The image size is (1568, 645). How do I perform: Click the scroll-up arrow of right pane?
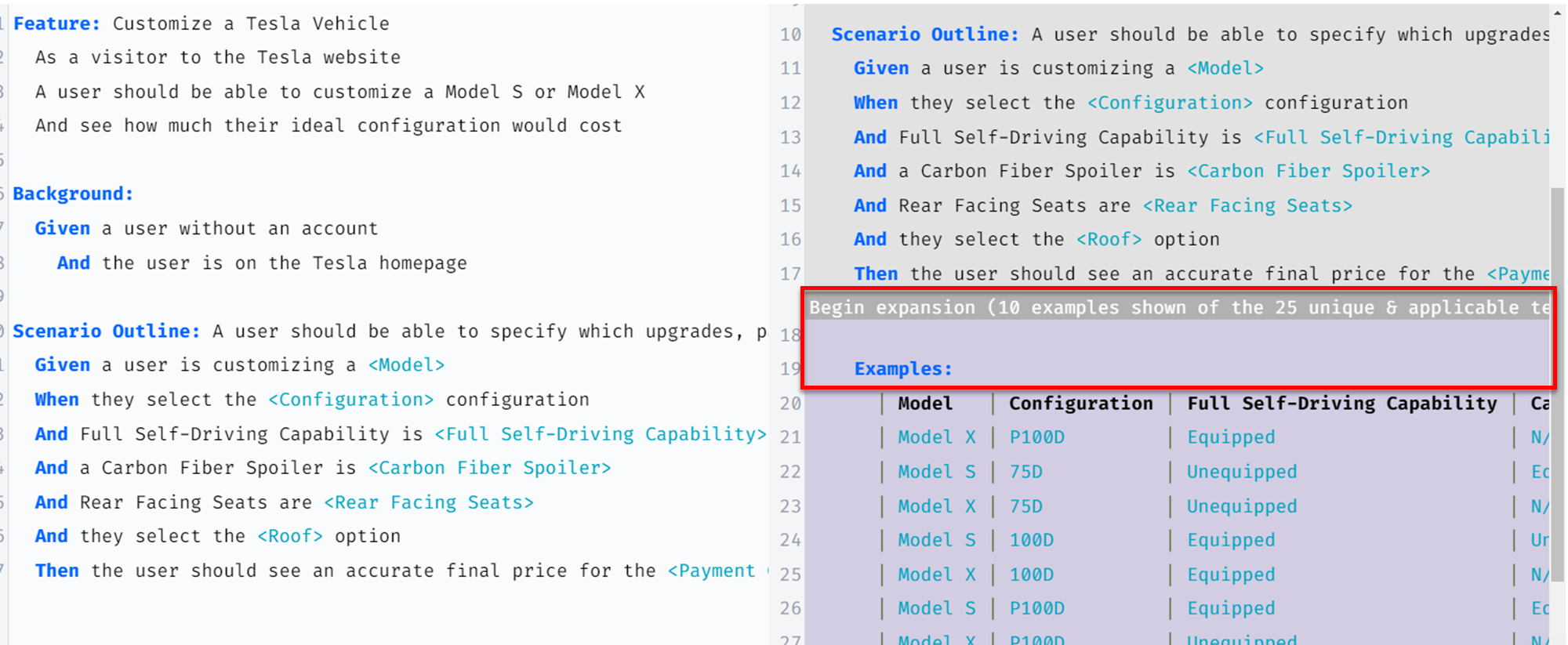[x=1558, y=13]
